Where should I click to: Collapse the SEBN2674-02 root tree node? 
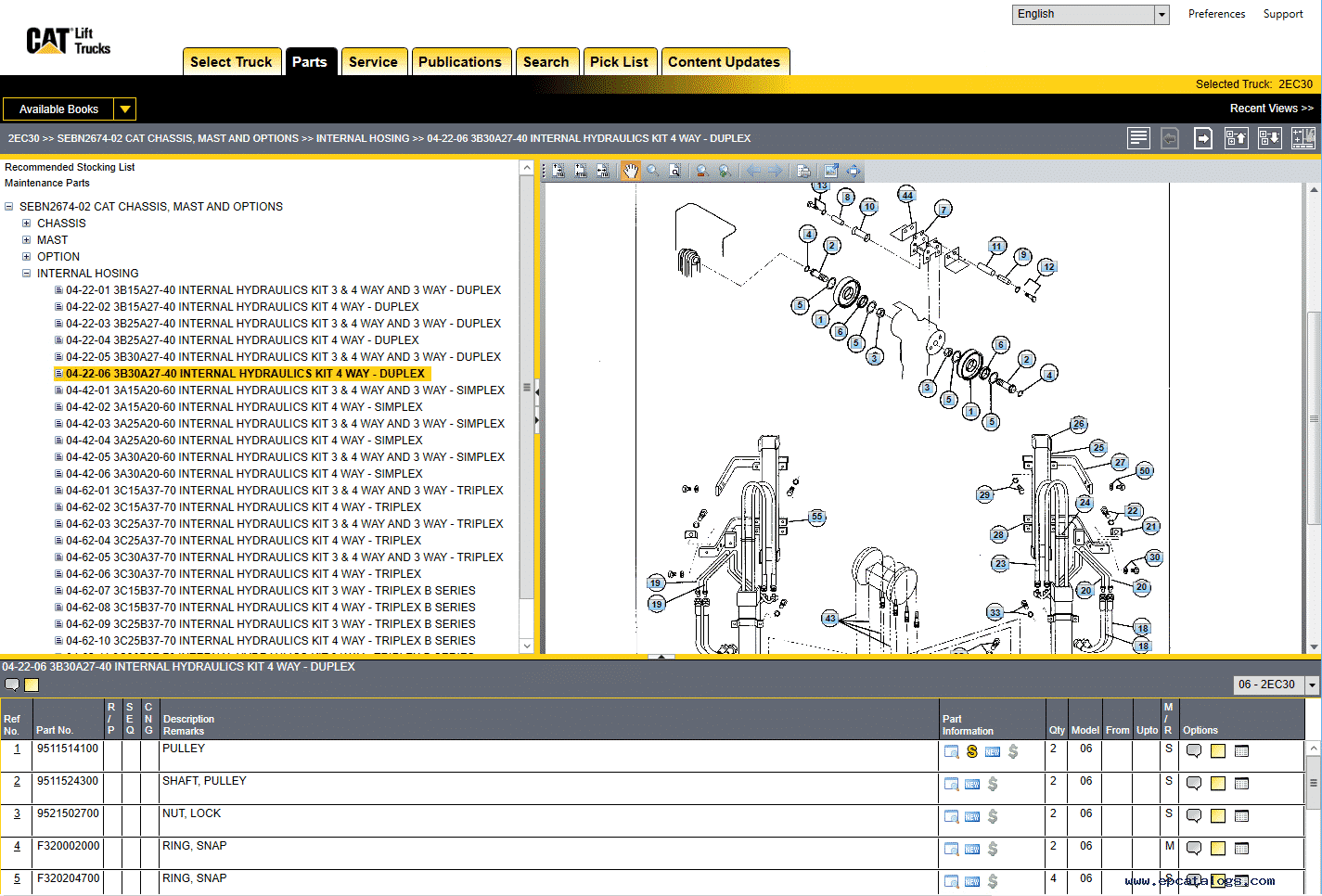pos(9,207)
